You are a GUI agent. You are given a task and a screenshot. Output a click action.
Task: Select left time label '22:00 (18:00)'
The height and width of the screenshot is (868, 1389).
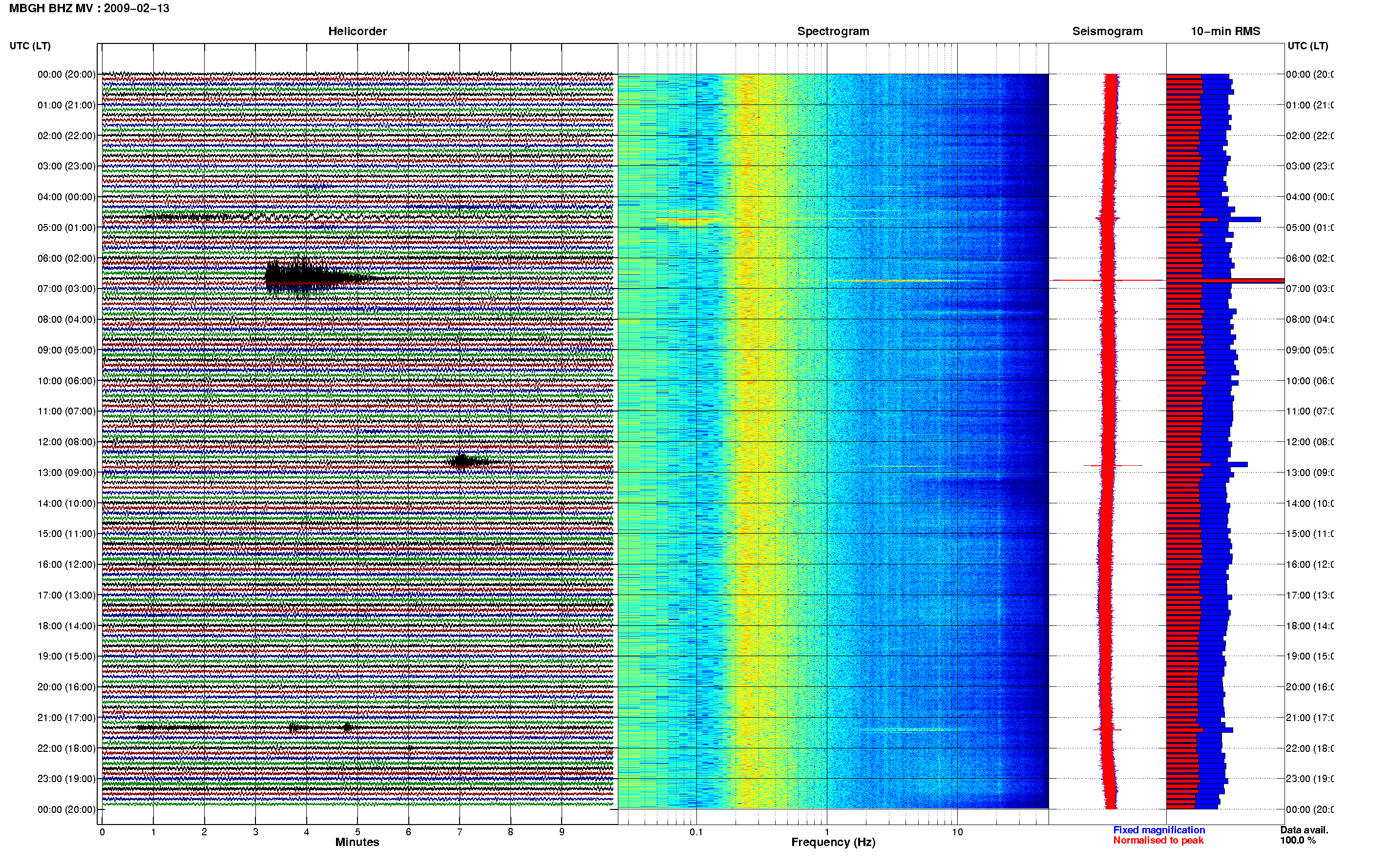tap(66, 748)
